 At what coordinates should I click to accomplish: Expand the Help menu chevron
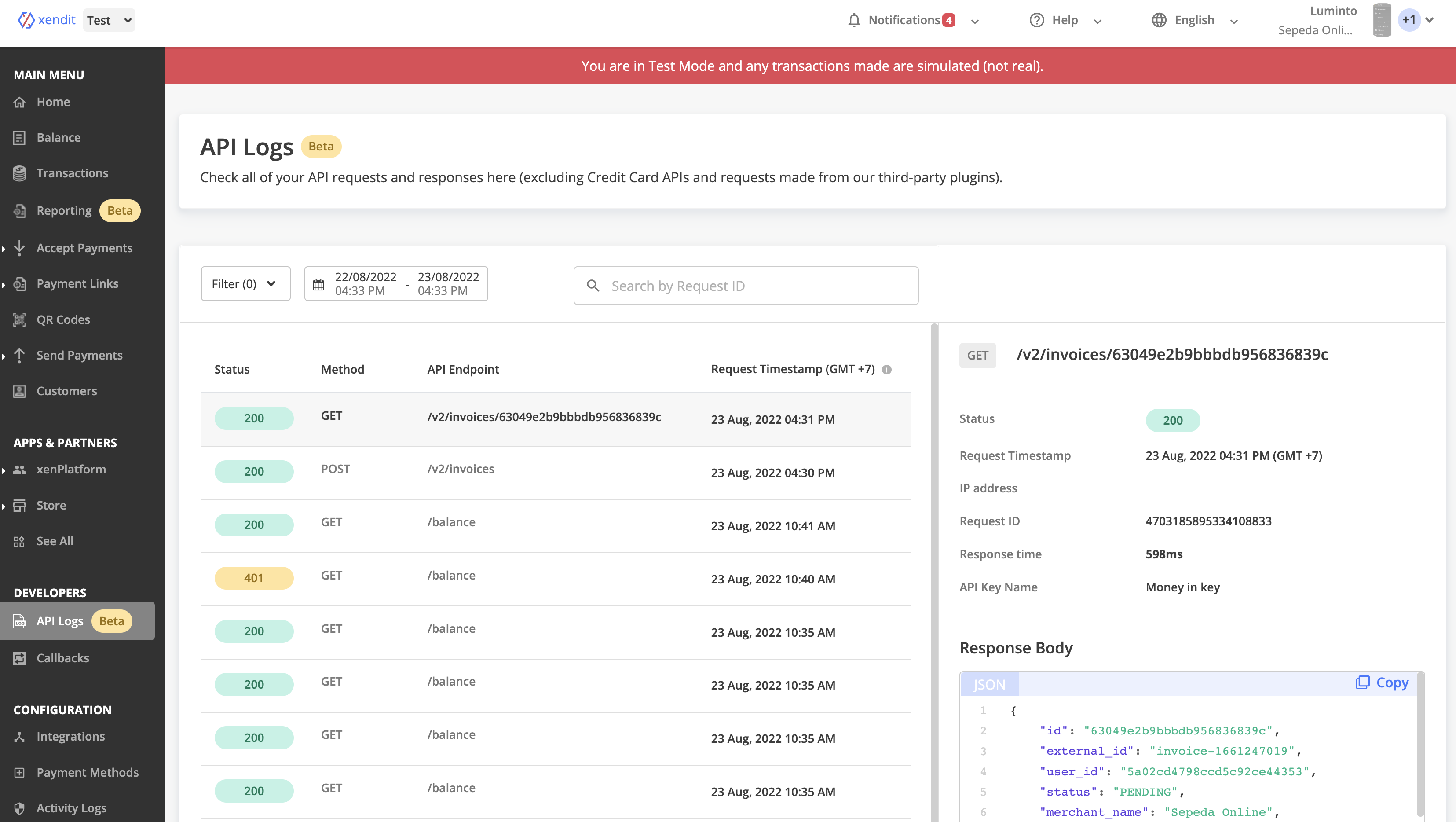[1097, 22]
